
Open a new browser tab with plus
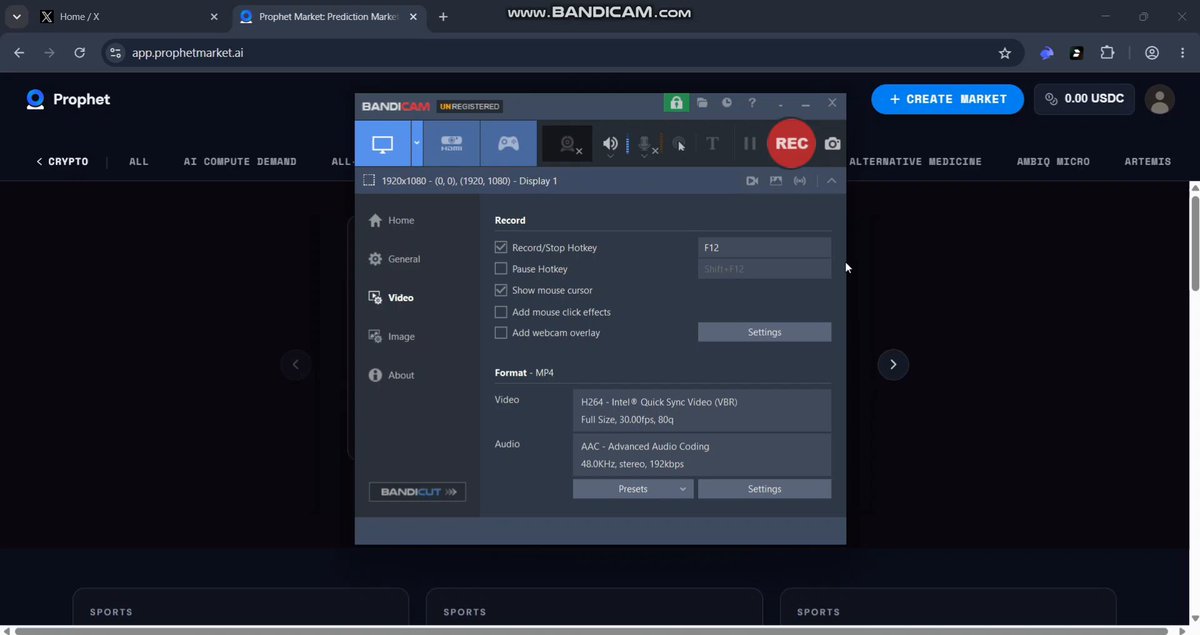pyautogui.click(x=443, y=17)
